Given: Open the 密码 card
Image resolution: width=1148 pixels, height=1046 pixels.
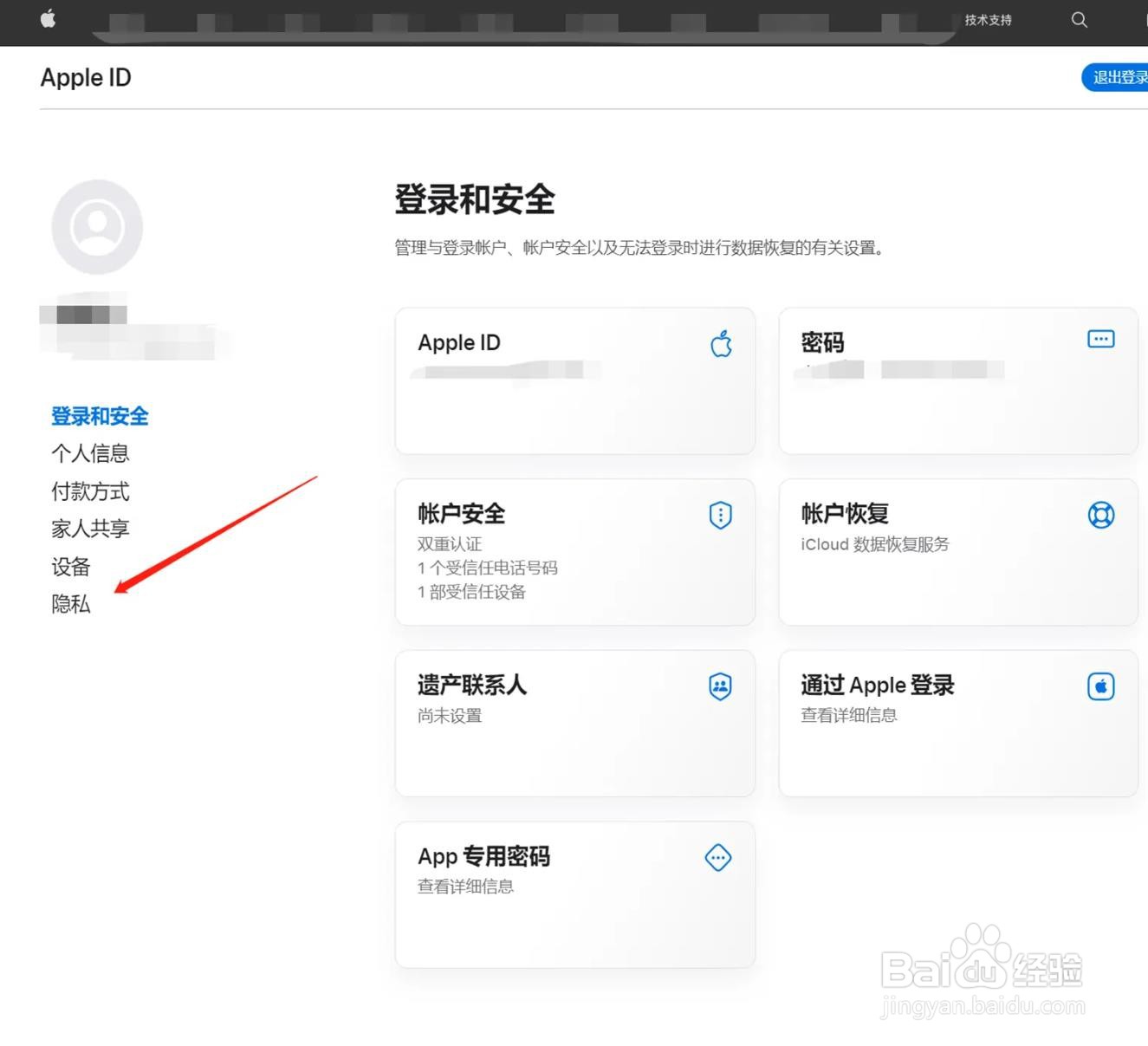Looking at the screenshot, I should point(958,380).
